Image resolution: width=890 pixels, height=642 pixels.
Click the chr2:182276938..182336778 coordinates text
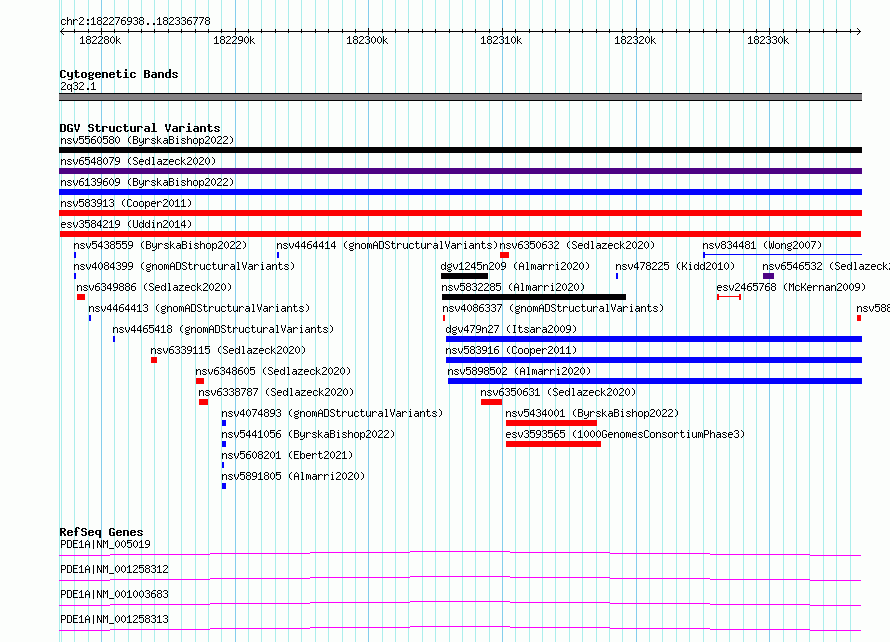(x=135, y=21)
